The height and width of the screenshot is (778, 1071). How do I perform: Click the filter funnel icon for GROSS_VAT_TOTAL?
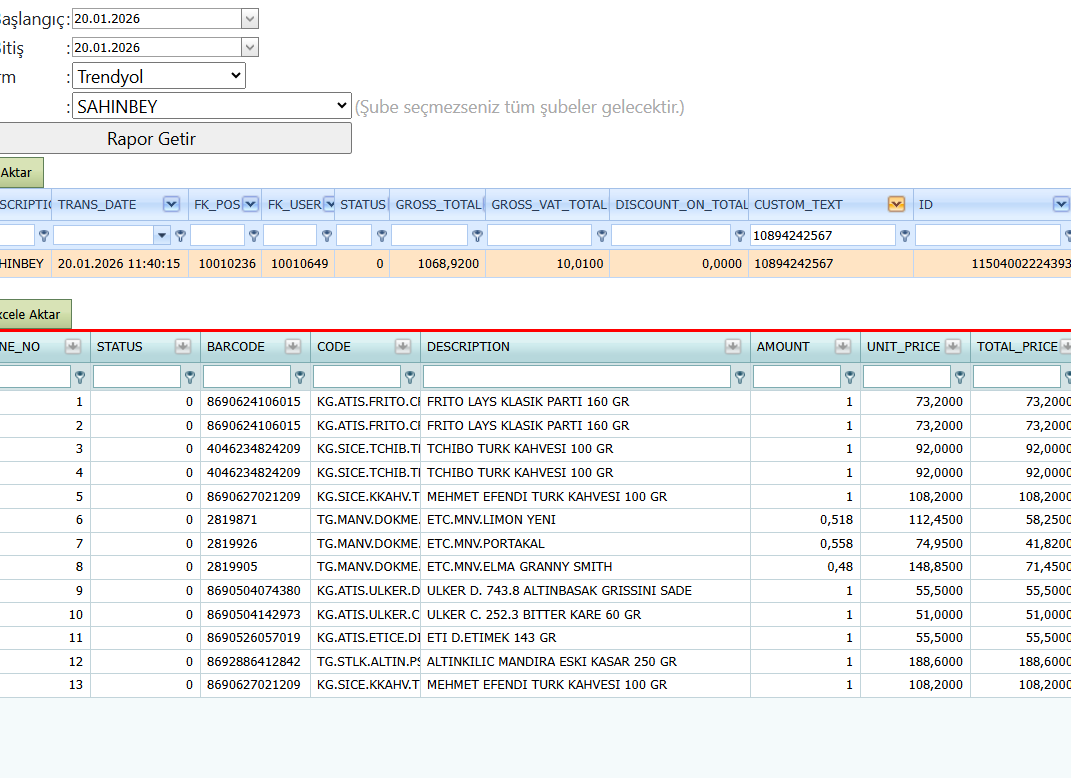pyautogui.click(x=602, y=236)
